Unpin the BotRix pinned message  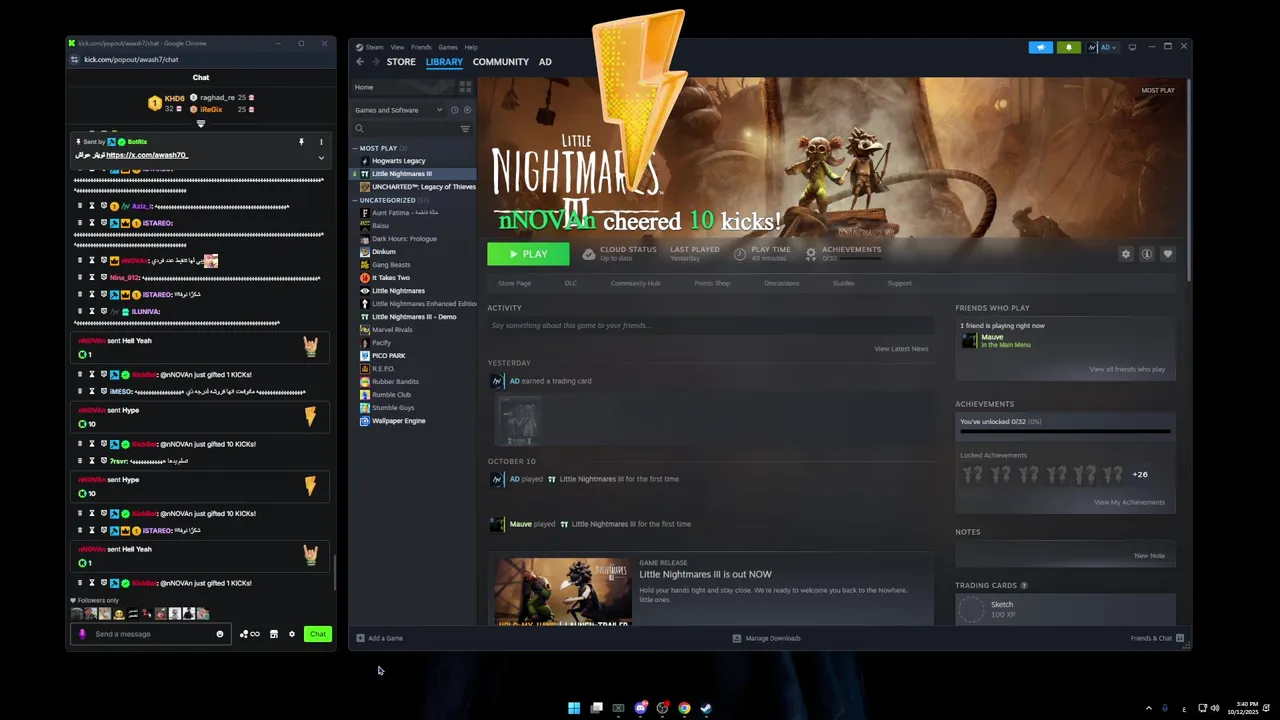(301, 142)
